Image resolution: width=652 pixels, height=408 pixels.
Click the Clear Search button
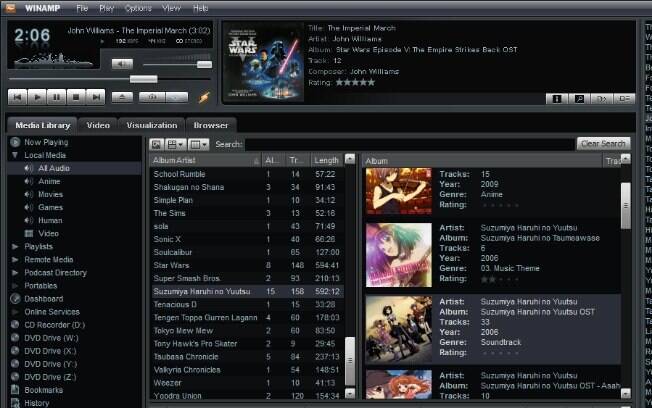(x=603, y=144)
